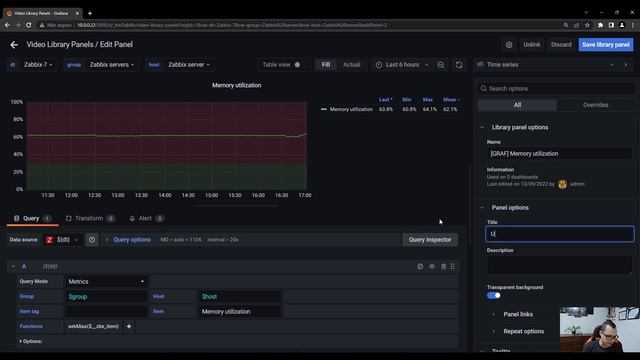Screen dimensions: 640x360
Task: Select Fill view mode
Action: coord(326,65)
